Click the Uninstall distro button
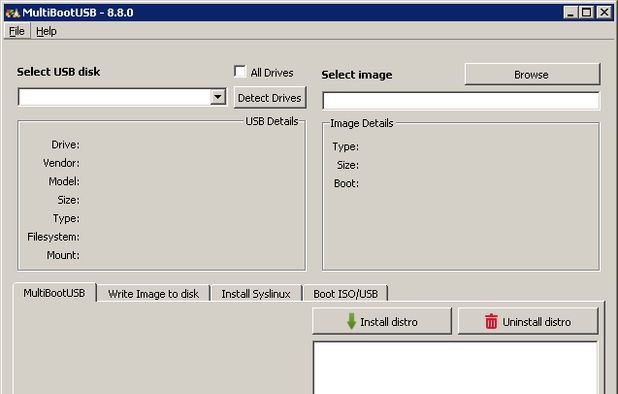Screen dimensions: 618x394 [x=528, y=322]
